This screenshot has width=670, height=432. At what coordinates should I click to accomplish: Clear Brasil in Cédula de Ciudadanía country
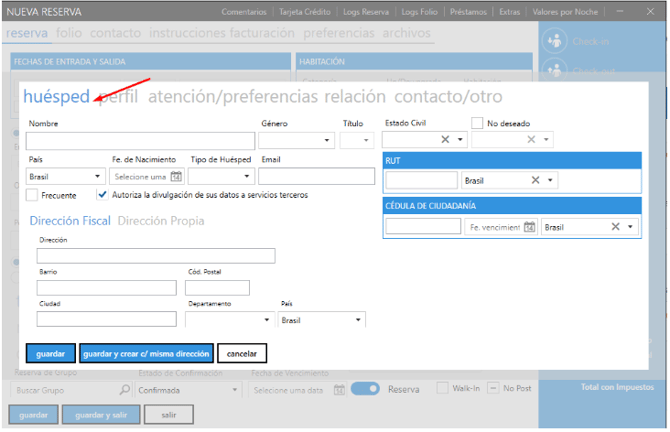pyautogui.click(x=616, y=227)
